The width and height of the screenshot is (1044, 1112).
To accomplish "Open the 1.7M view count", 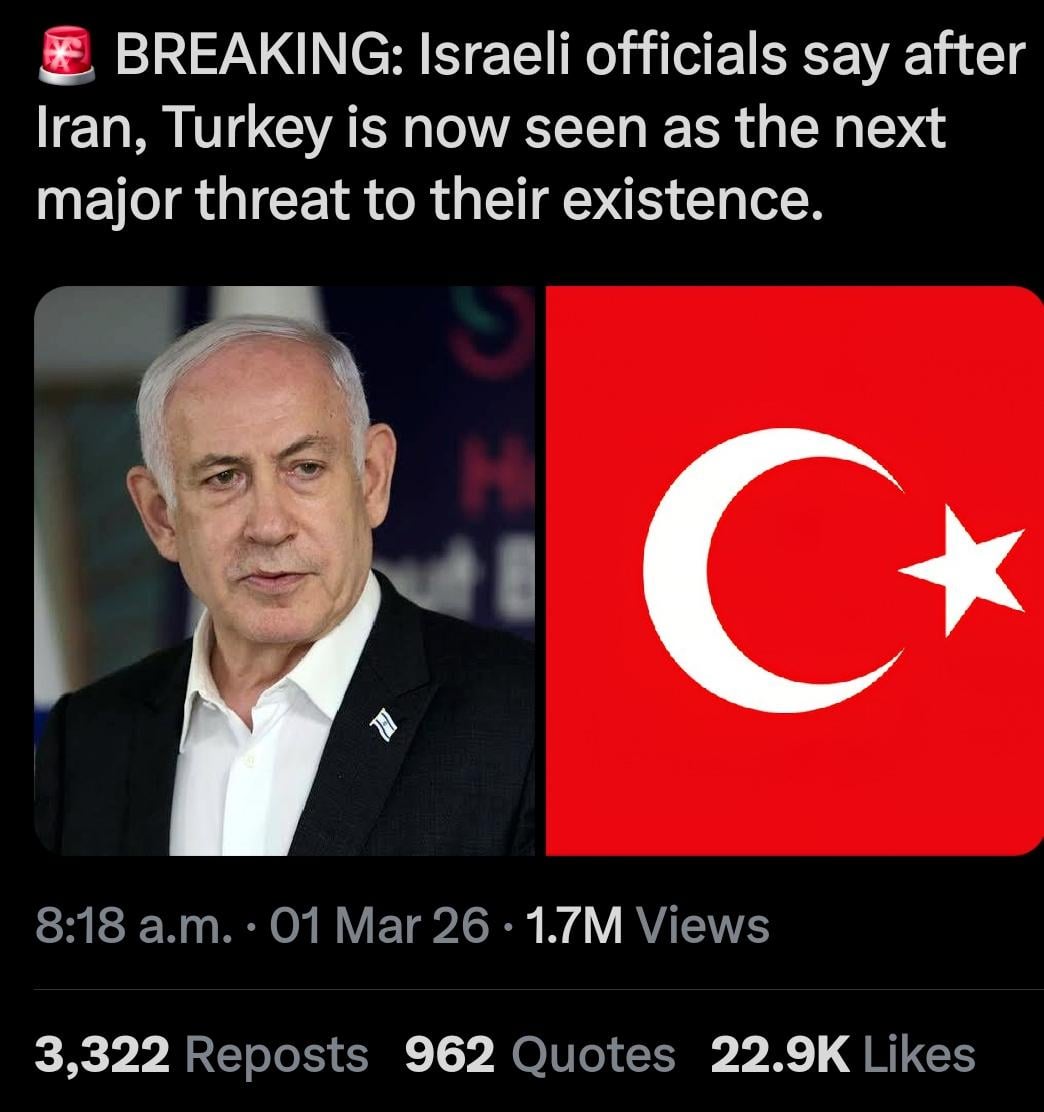I will pos(574,926).
